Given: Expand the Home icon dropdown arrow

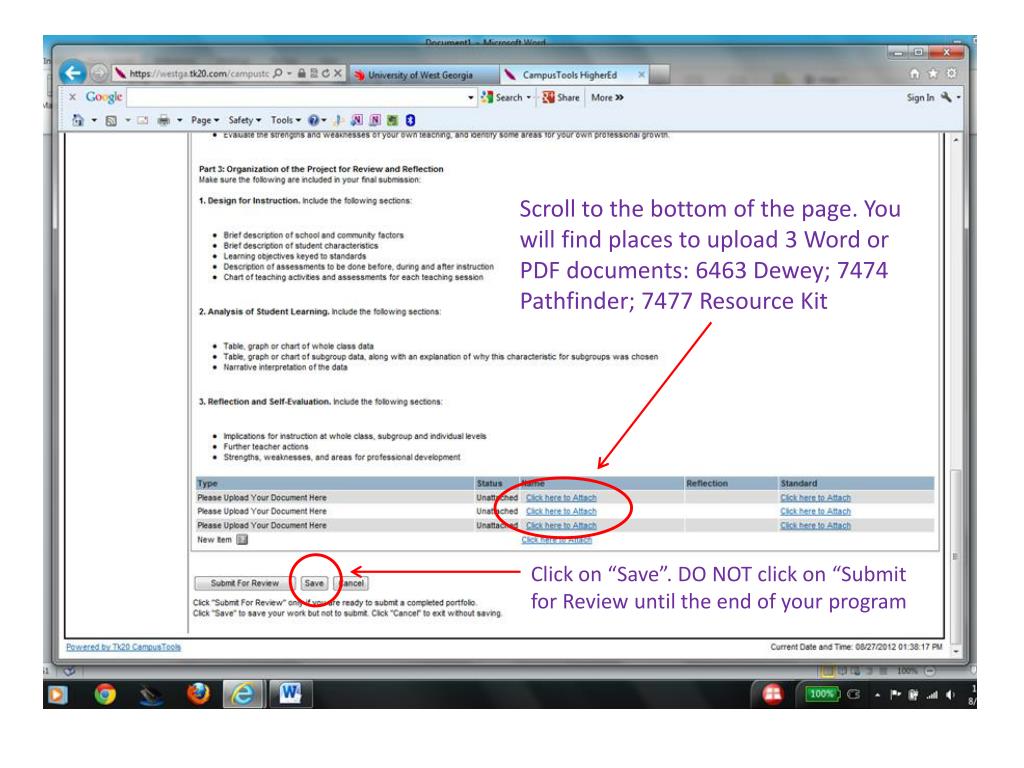Looking at the screenshot, I should 94,120.
